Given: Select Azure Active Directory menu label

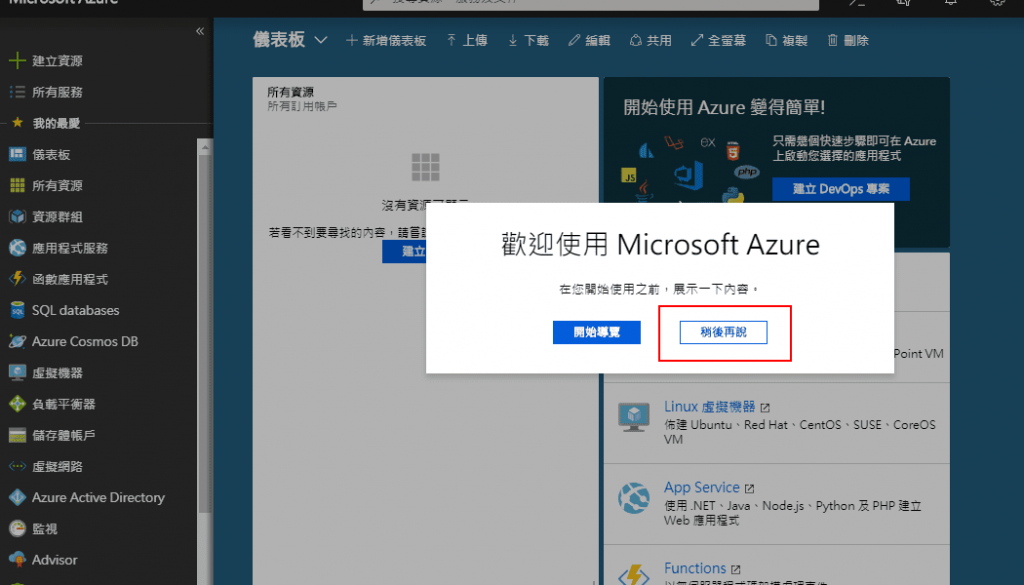Looking at the screenshot, I should [x=98, y=498].
